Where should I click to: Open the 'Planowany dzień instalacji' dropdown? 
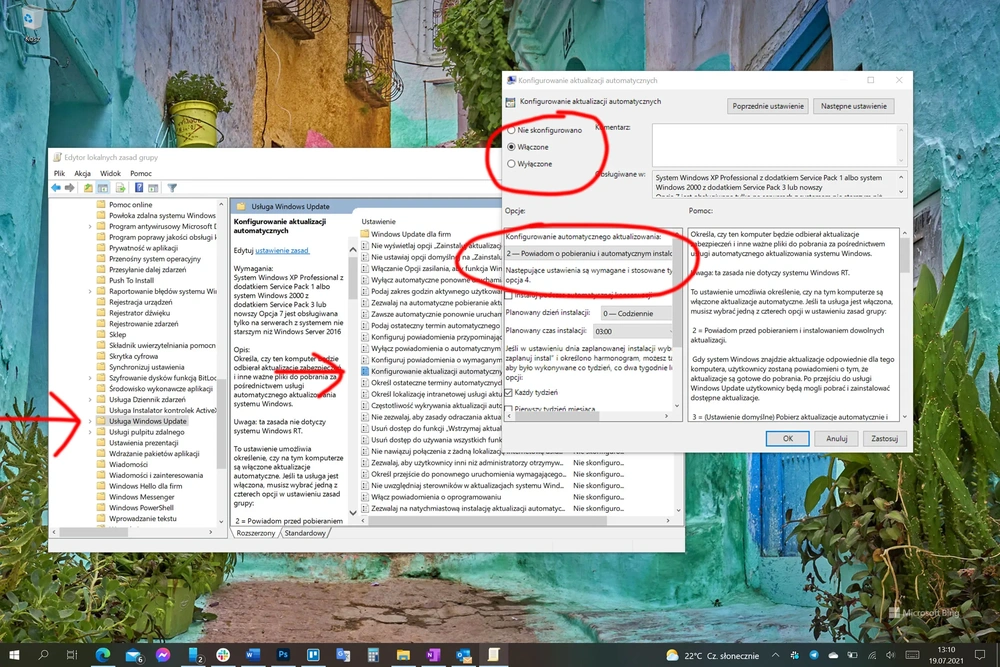636,313
